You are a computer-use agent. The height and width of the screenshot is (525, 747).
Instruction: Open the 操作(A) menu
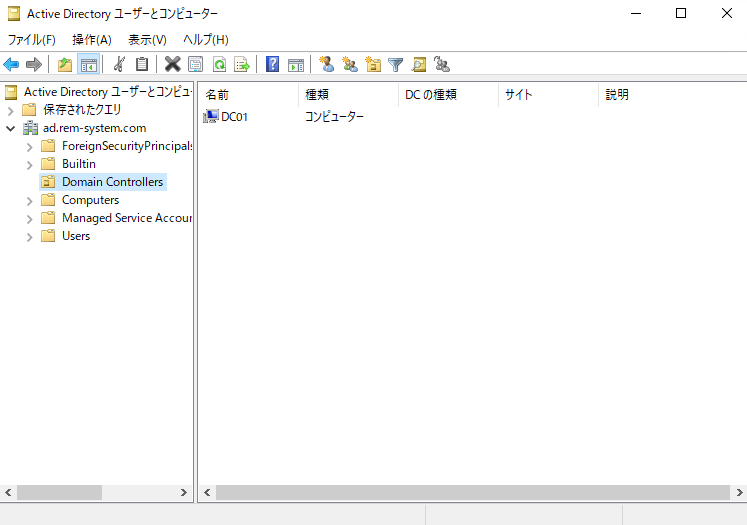92,39
